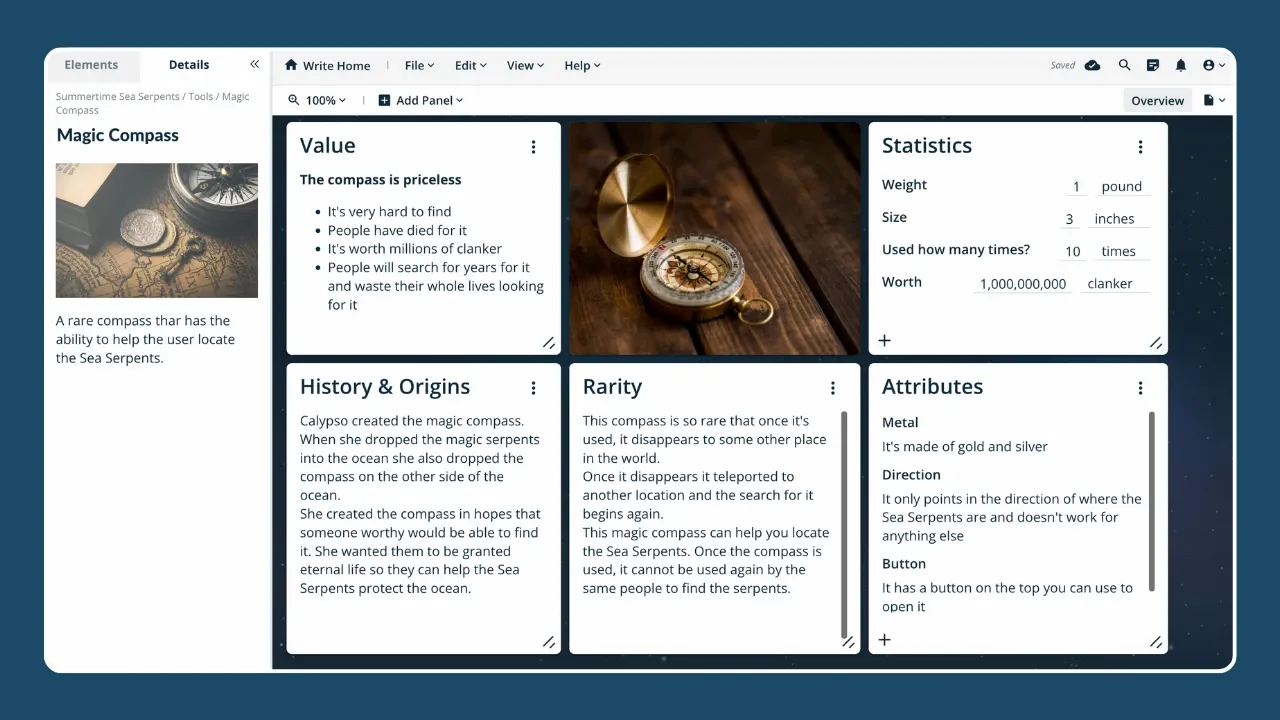This screenshot has width=1280, height=720.
Task: Collapse the left sidebar with double chevron
Action: pyautogui.click(x=254, y=64)
